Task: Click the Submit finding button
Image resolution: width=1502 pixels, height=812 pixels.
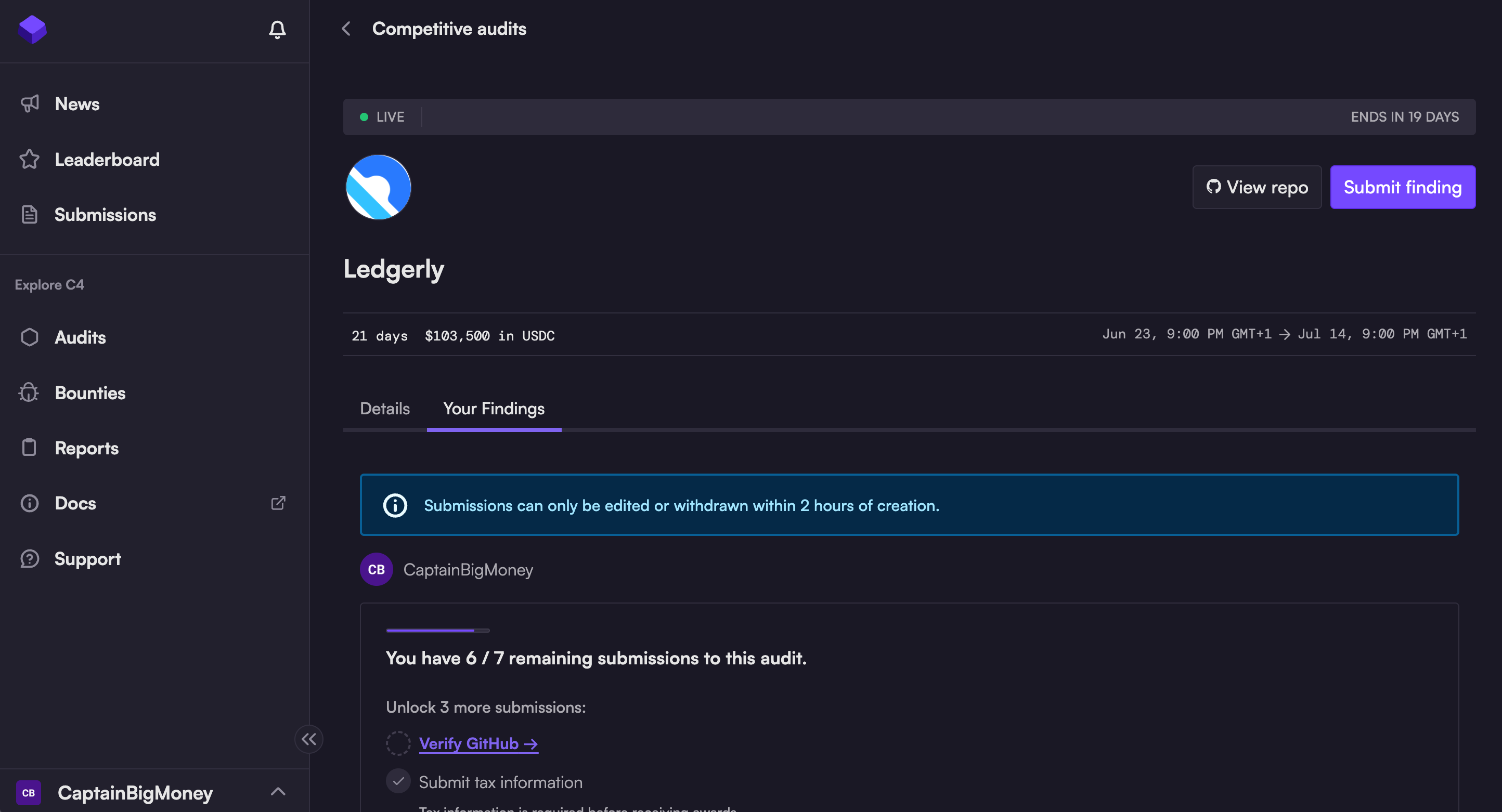Action: click(1402, 187)
